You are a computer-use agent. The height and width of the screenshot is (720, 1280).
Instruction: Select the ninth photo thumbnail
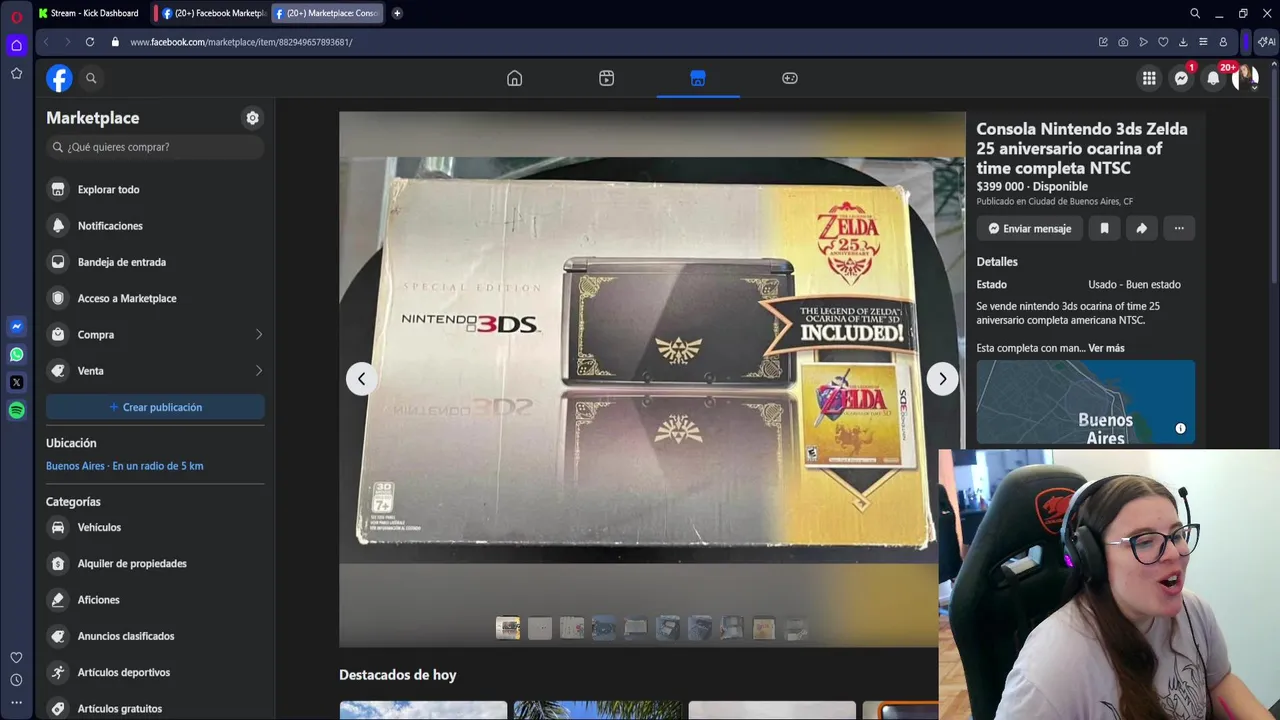(x=764, y=628)
